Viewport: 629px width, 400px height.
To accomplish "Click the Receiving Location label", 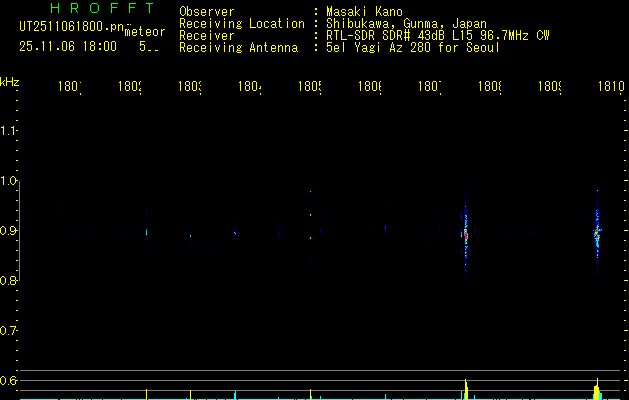I will pyautogui.click(x=242, y=24).
